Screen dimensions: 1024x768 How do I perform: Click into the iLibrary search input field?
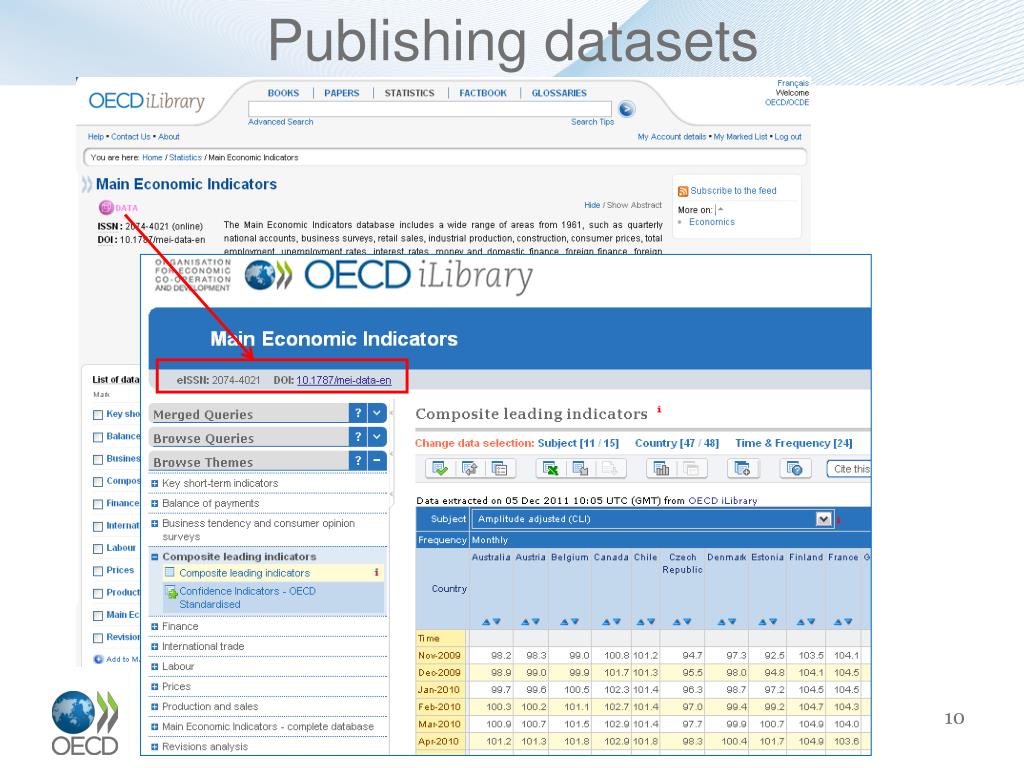(430, 109)
